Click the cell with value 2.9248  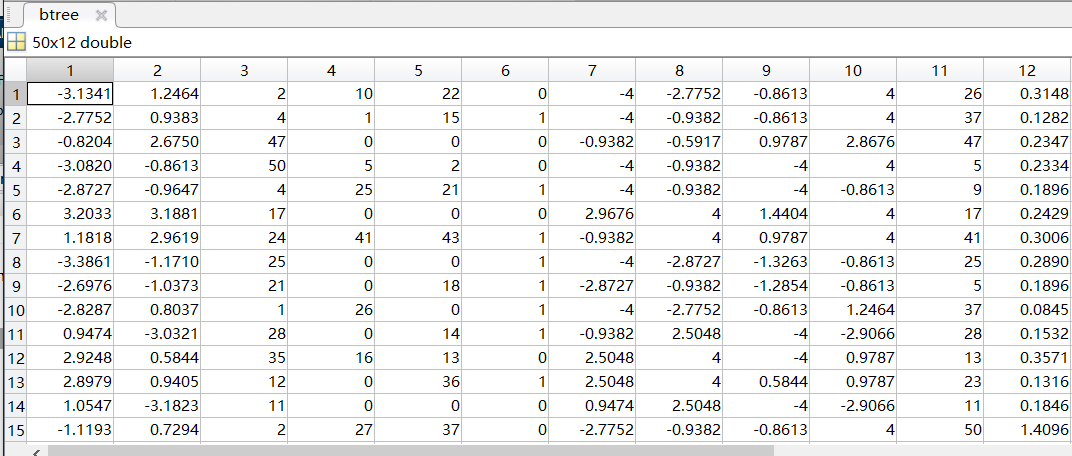click(70, 358)
